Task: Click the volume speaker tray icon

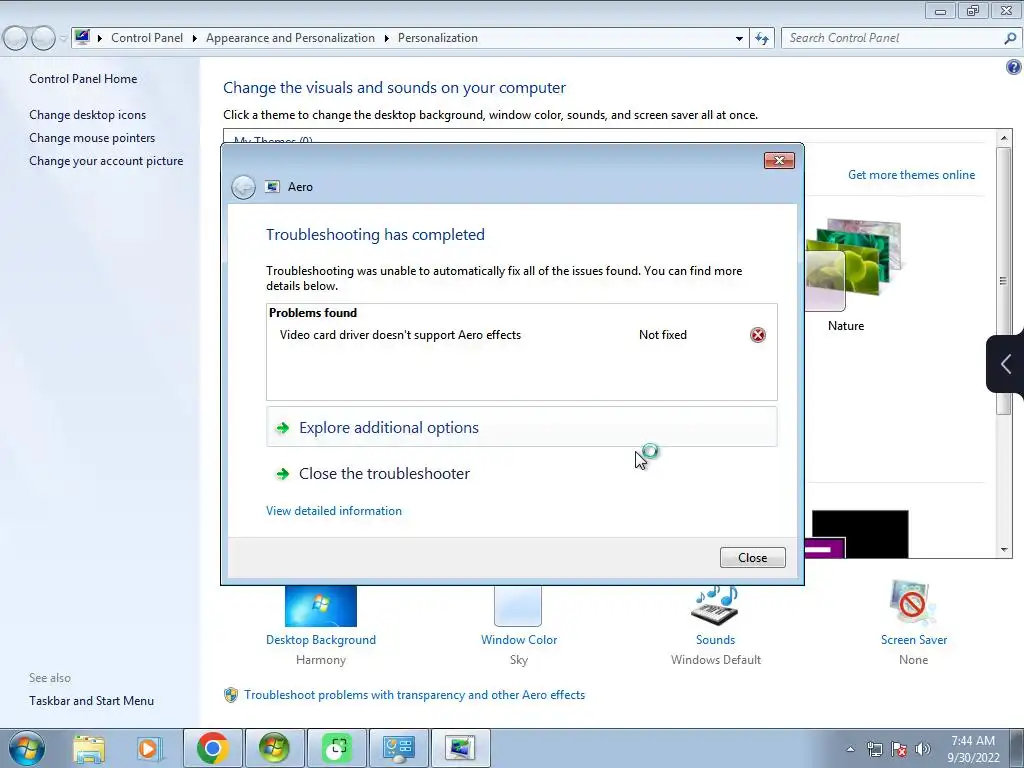Action: 923,749
